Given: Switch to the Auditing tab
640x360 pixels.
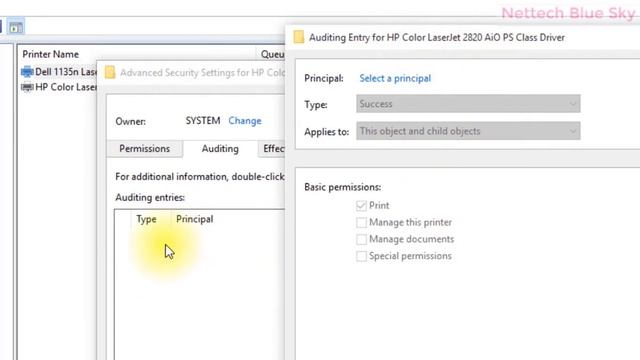Looking at the screenshot, I should click(220, 149).
